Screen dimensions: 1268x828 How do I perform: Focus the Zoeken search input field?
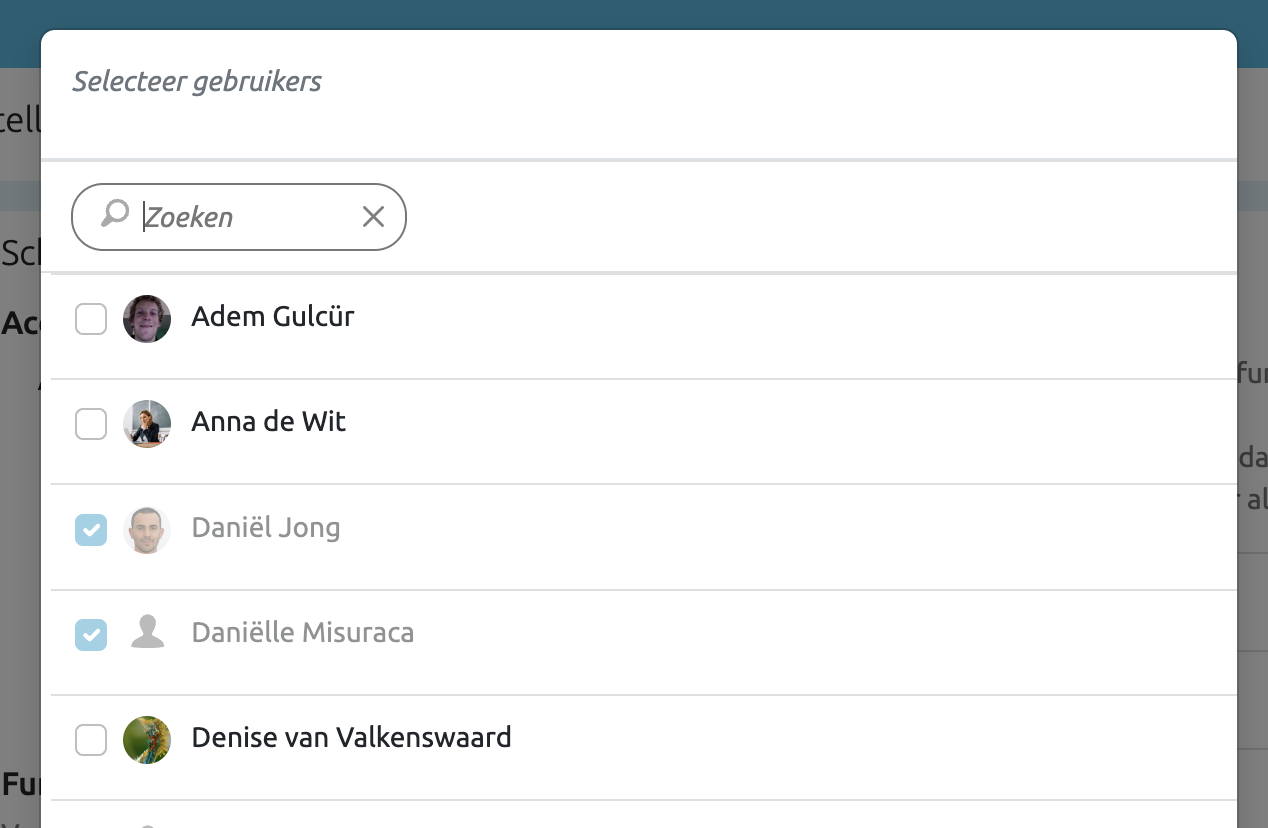click(x=245, y=217)
